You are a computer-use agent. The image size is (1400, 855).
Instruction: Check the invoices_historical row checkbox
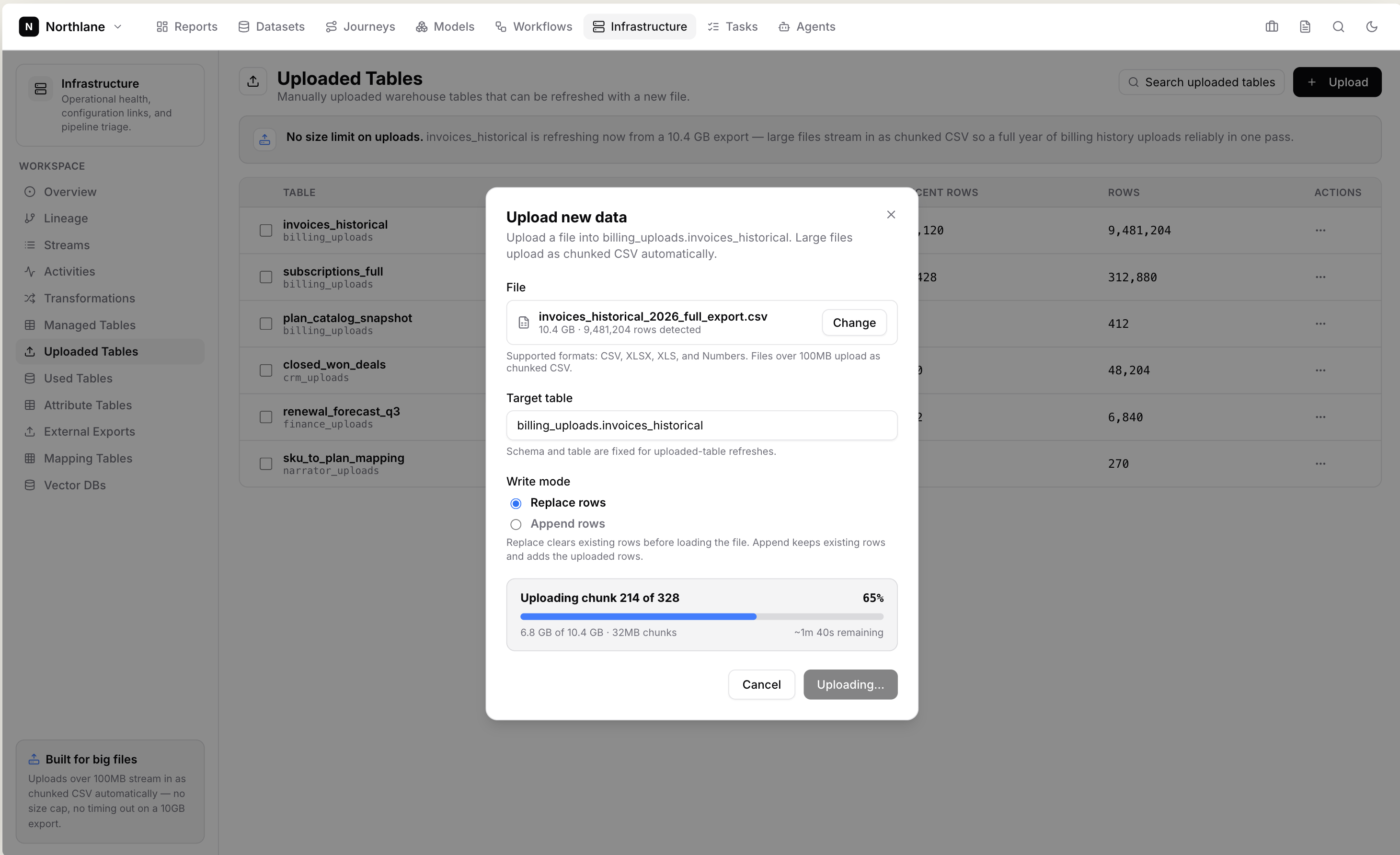coord(266,230)
